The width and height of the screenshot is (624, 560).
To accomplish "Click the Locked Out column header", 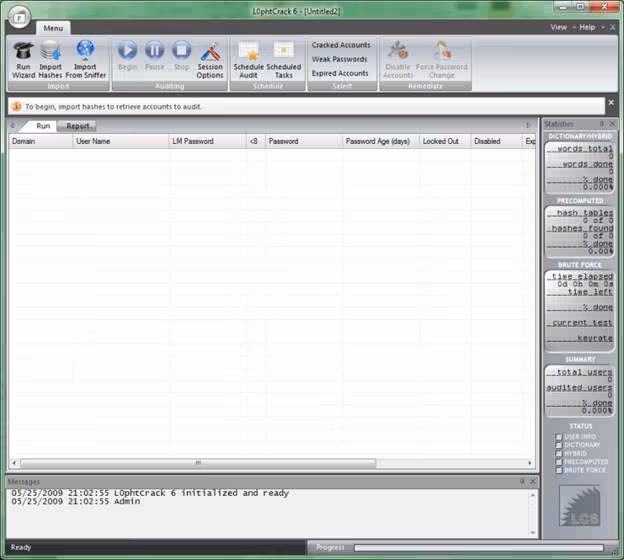I will click(x=445, y=141).
